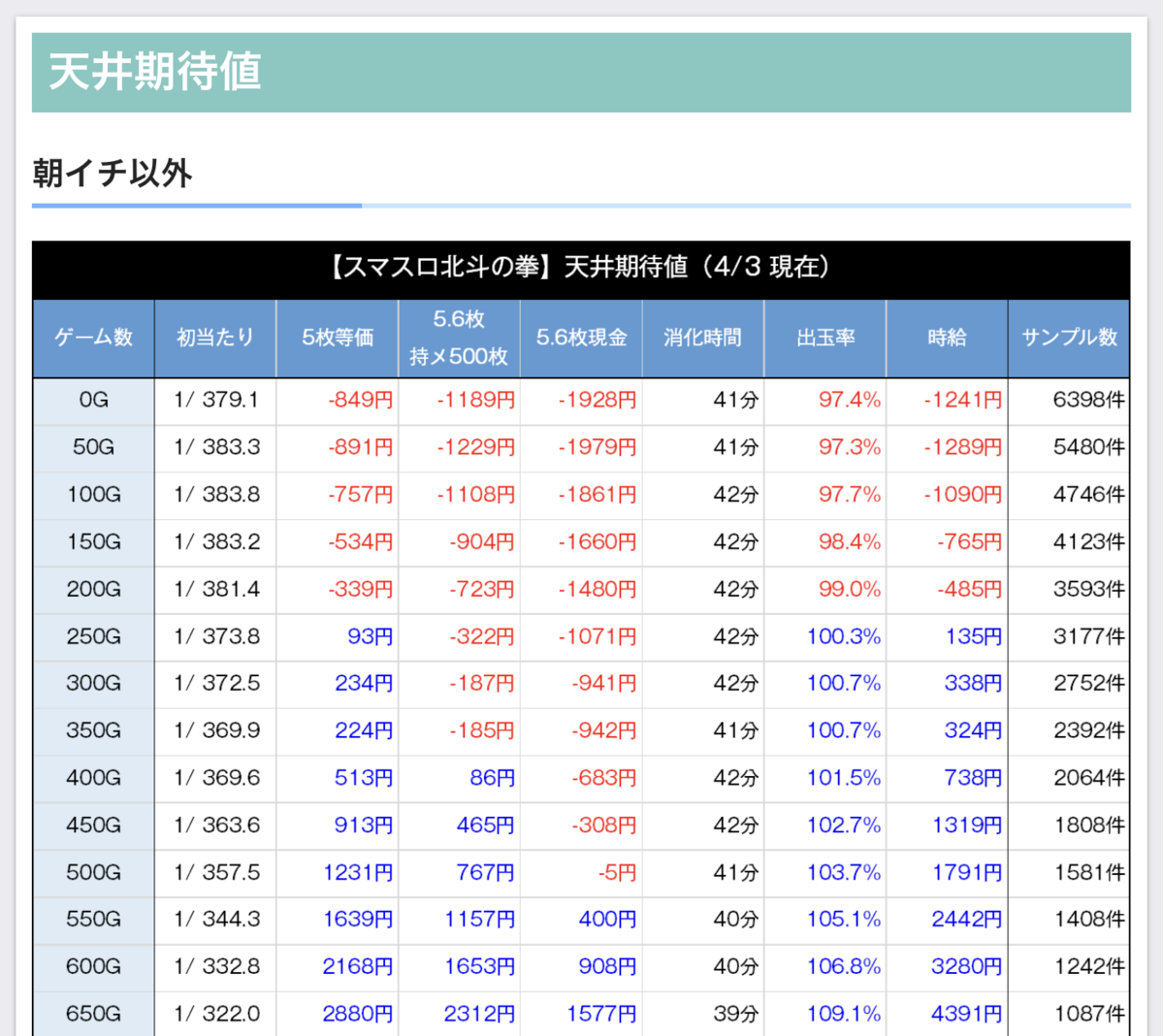Click the 99.0% cell
The image size is (1164, 1036).
tap(825, 590)
